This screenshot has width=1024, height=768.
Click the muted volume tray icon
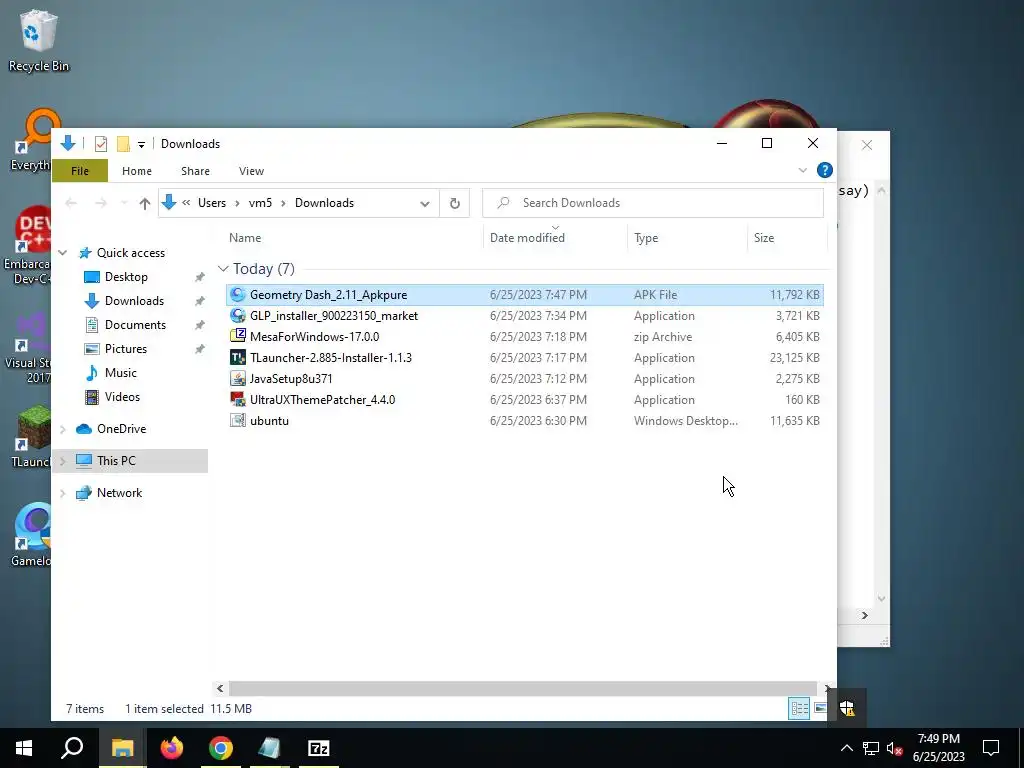coord(894,748)
